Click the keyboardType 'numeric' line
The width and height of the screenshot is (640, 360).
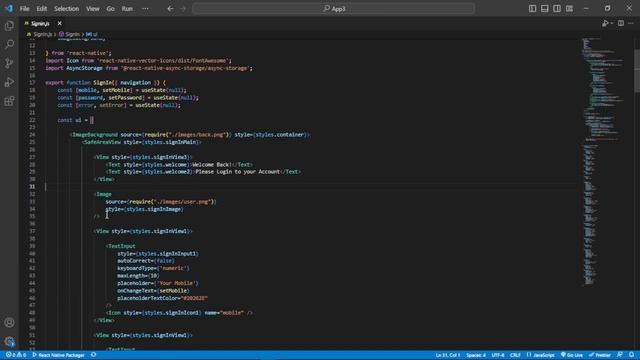[x=153, y=268]
